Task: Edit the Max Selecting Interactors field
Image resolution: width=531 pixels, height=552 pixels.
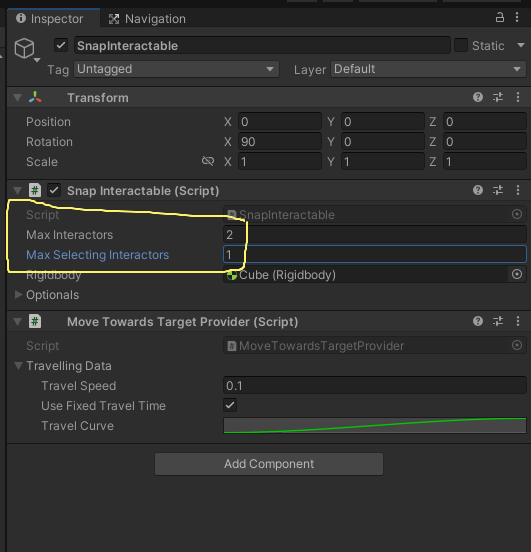Action: (375, 255)
